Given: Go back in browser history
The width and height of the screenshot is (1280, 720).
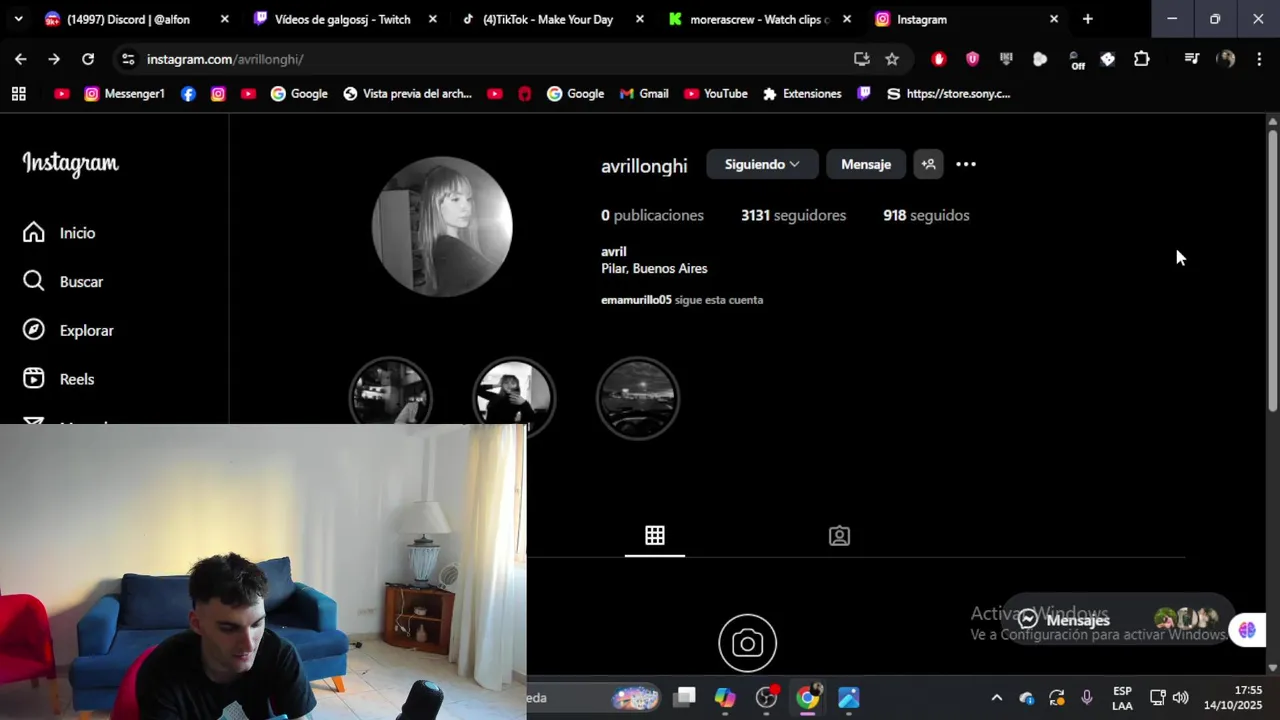Looking at the screenshot, I should (x=21, y=59).
